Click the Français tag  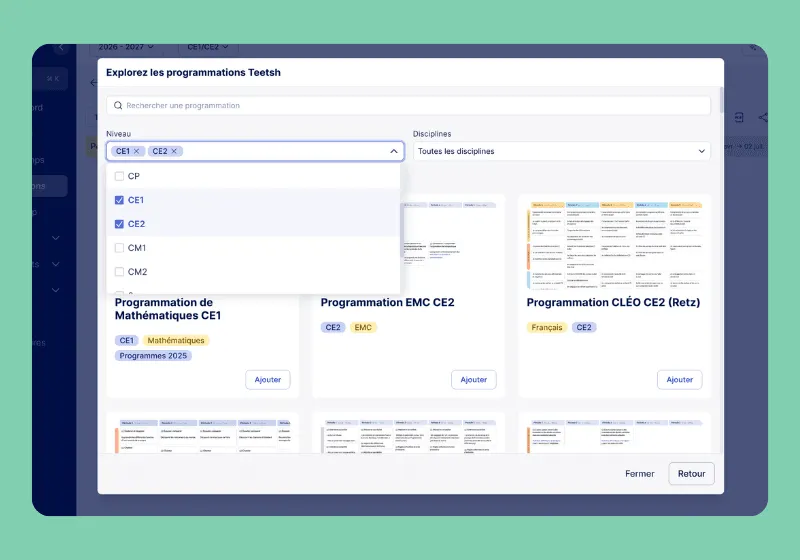coord(546,327)
